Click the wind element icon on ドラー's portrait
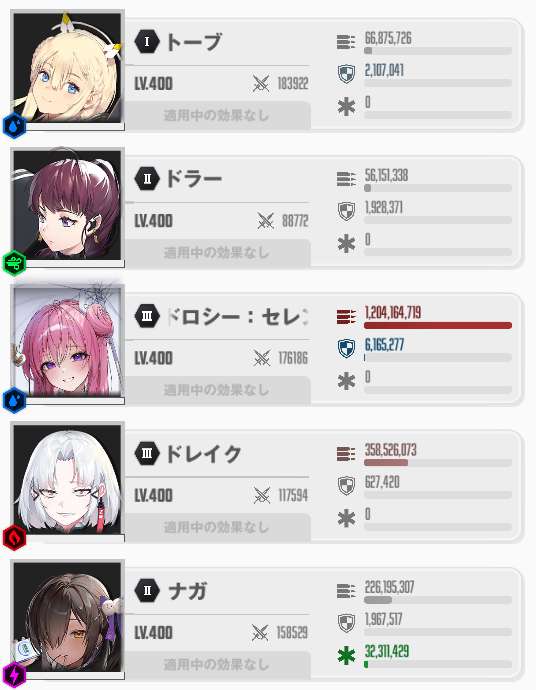This screenshot has height=690, width=536. pos(14,263)
